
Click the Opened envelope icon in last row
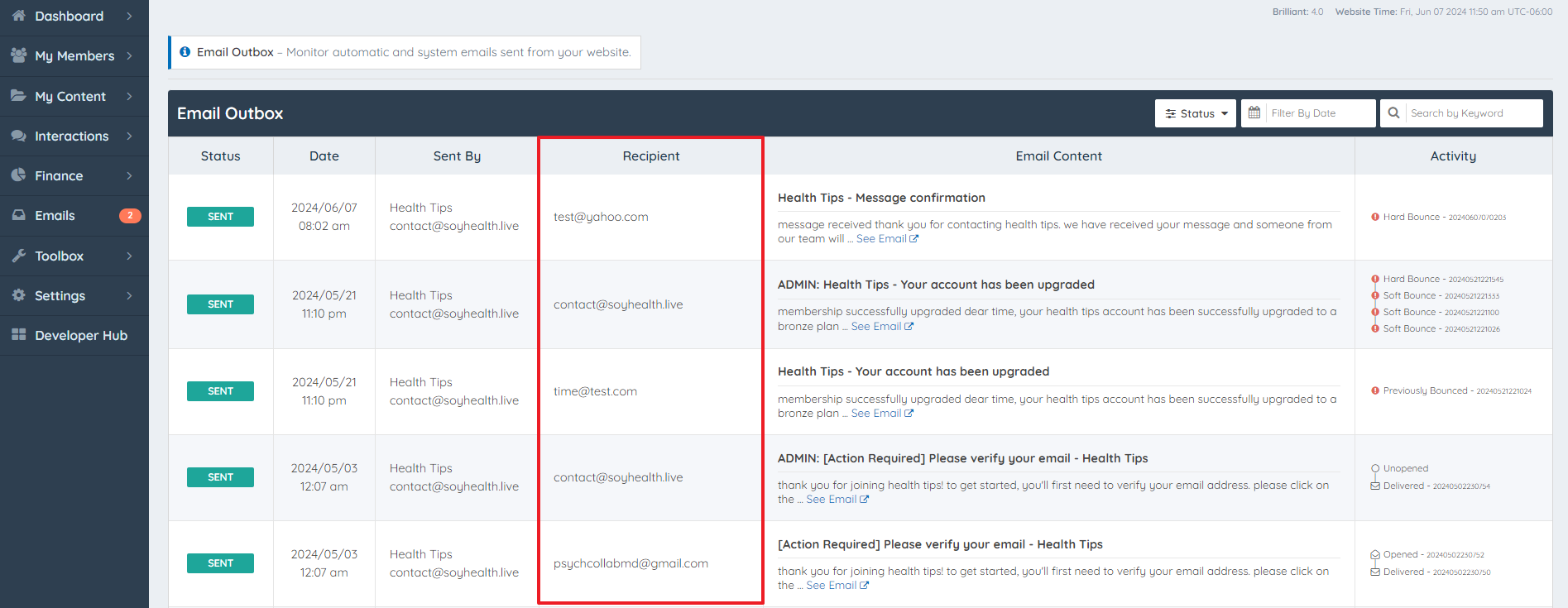(1375, 554)
